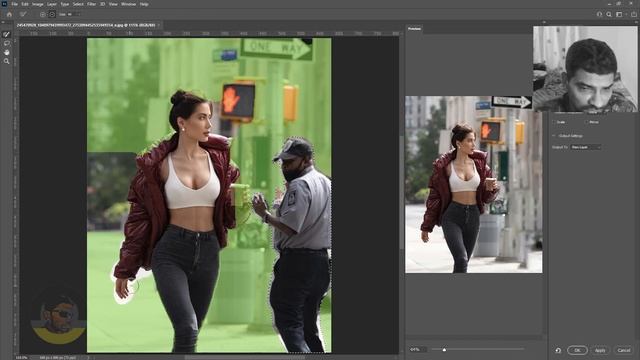Choose the subtract-from-overlay brush mode
The width and height of the screenshot is (640, 360).
[52, 14]
